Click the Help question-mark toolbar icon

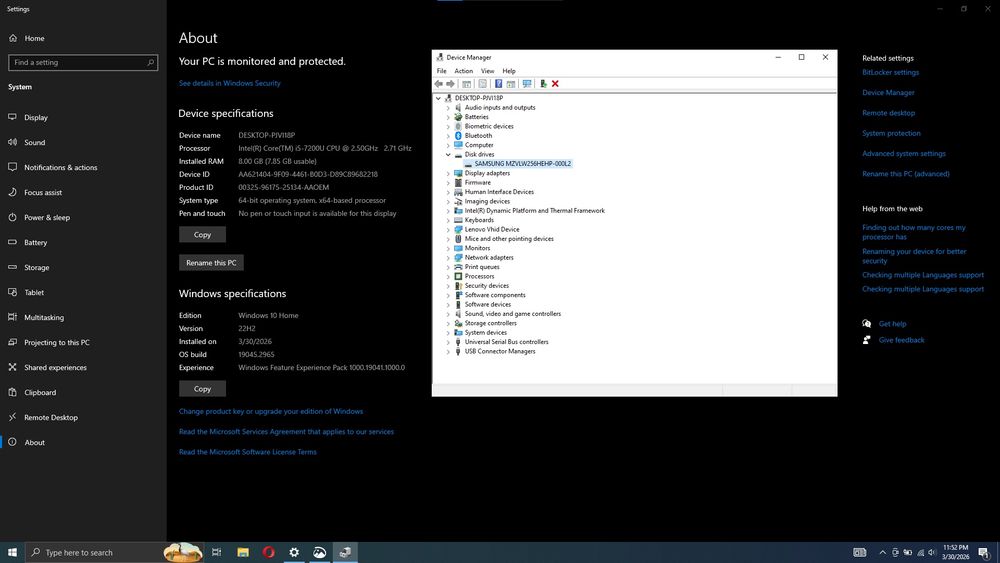pos(499,84)
